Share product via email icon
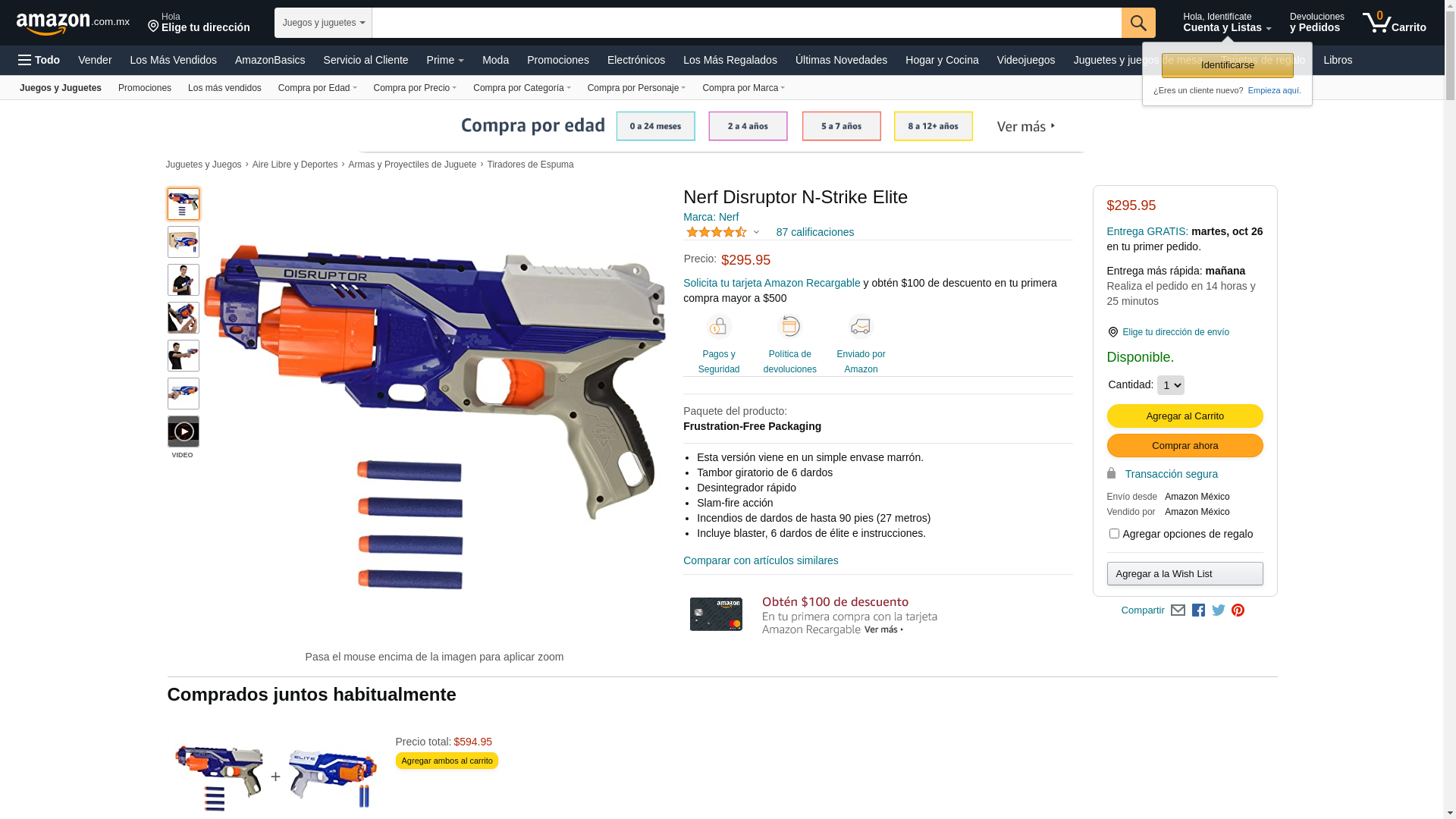Screen dimensions: 1456x819 point(1178,610)
